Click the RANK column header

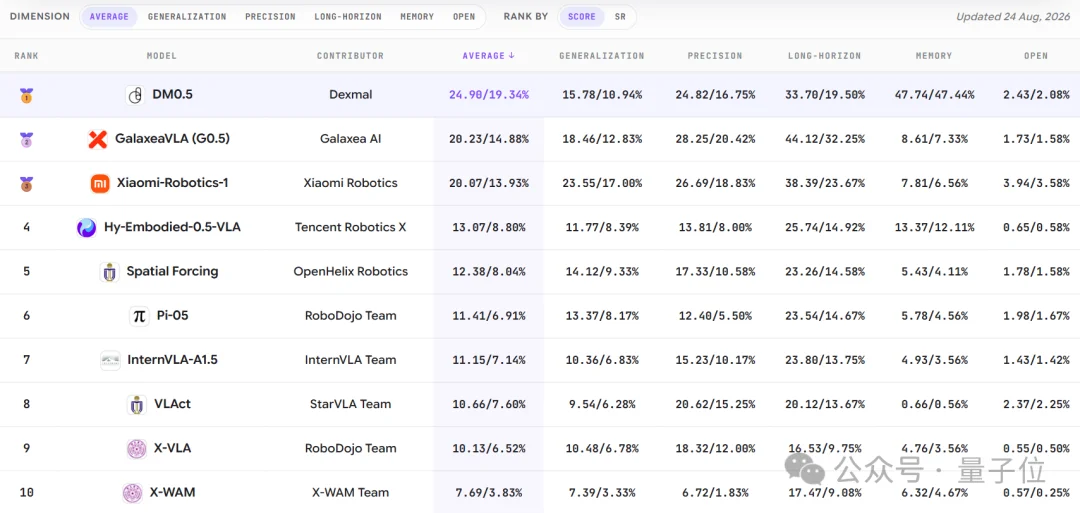pyautogui.click(x=26, y=56)
